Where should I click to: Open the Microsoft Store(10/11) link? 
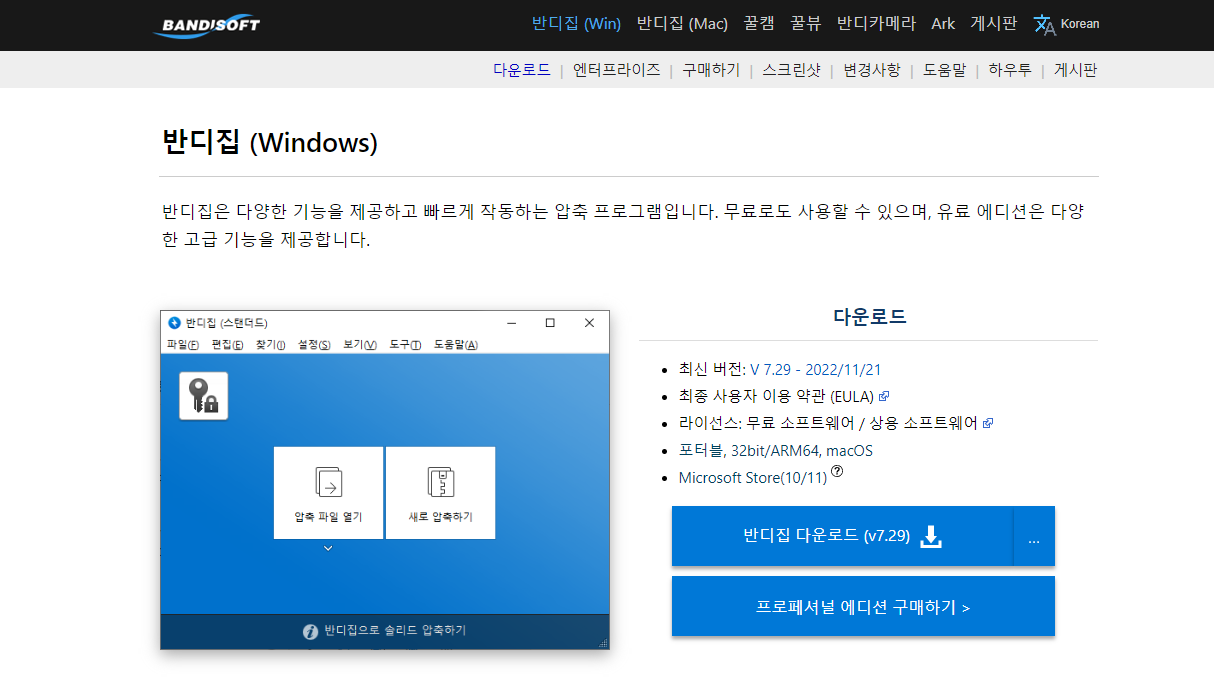pyautogui.click(x=753, y=478)
